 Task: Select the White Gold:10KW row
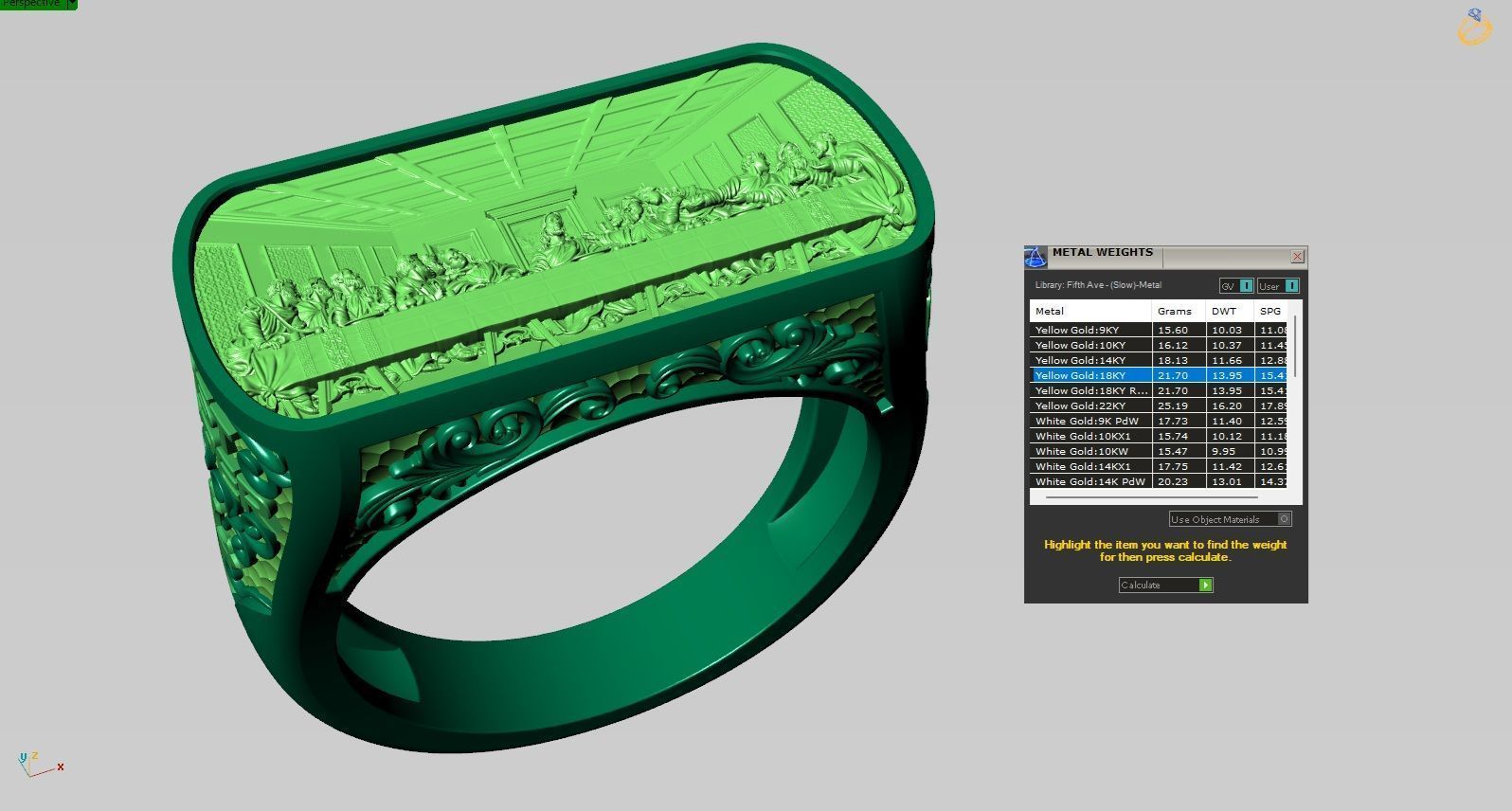click(x=1160, y=451)
